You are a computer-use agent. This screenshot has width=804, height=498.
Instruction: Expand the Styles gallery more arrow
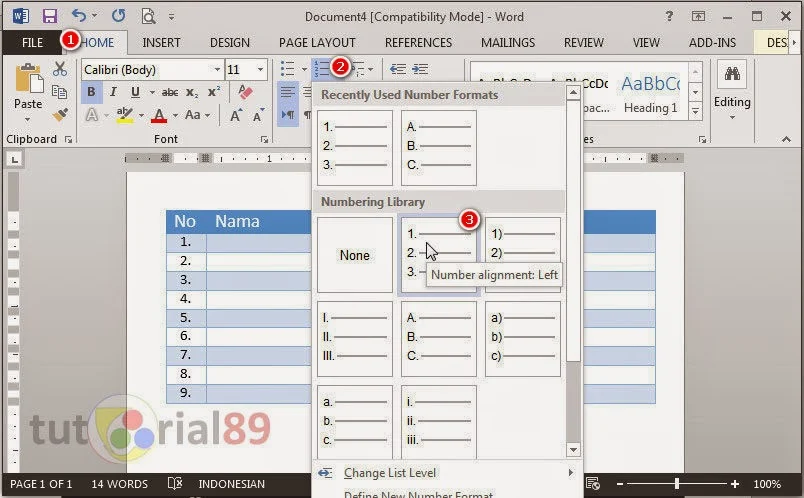(695, 111)
